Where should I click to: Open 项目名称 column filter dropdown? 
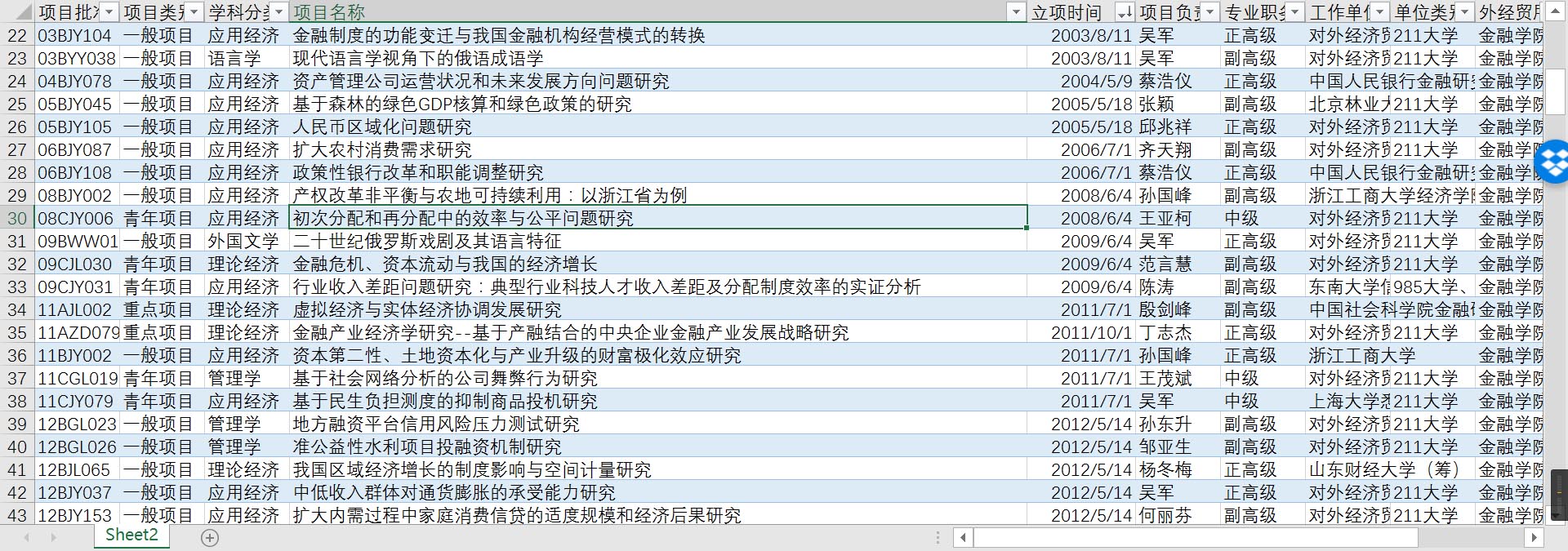(1016, 11)
